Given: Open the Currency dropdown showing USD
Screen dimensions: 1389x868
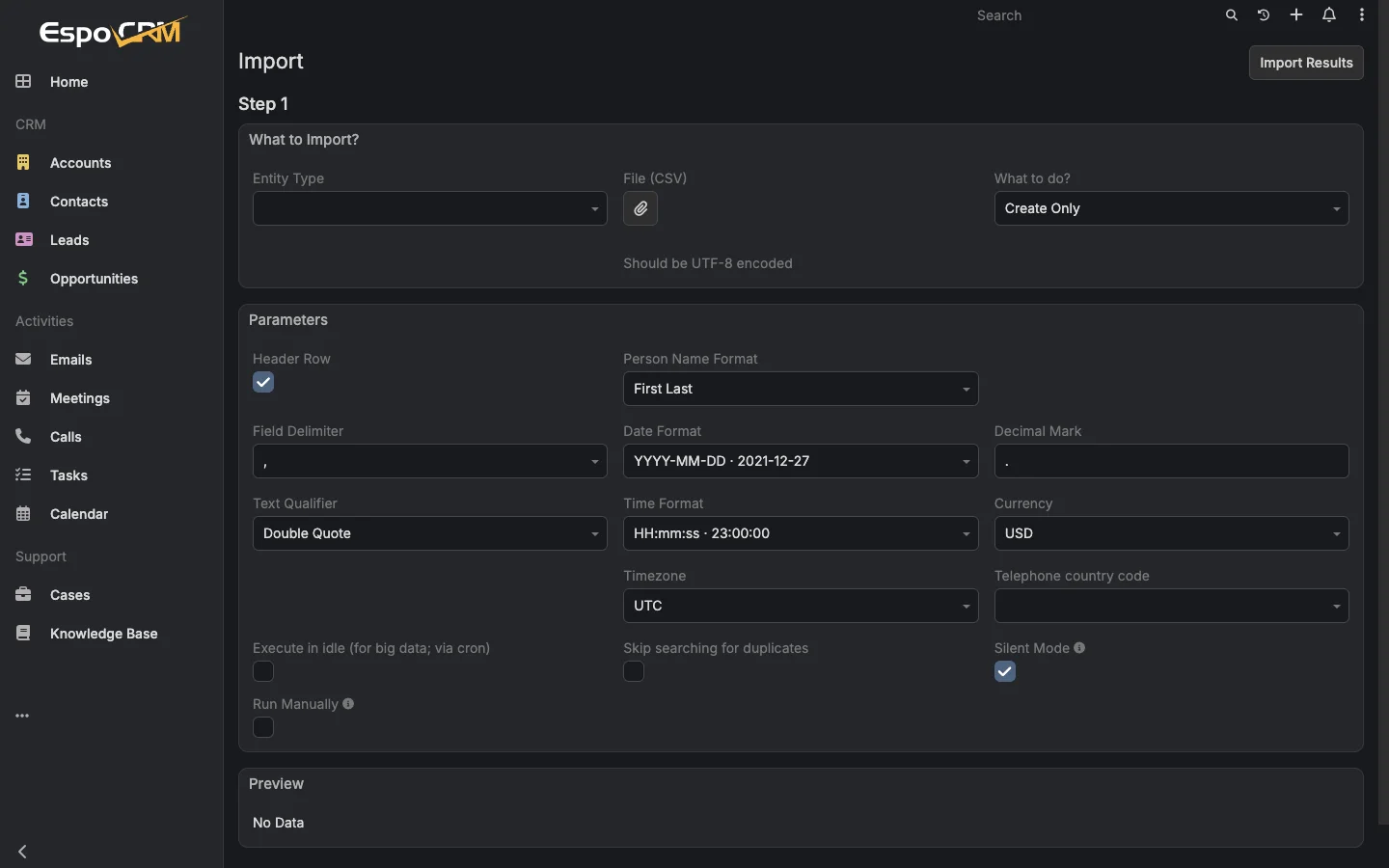Looking at the screenshot, I should [1172, 533].
